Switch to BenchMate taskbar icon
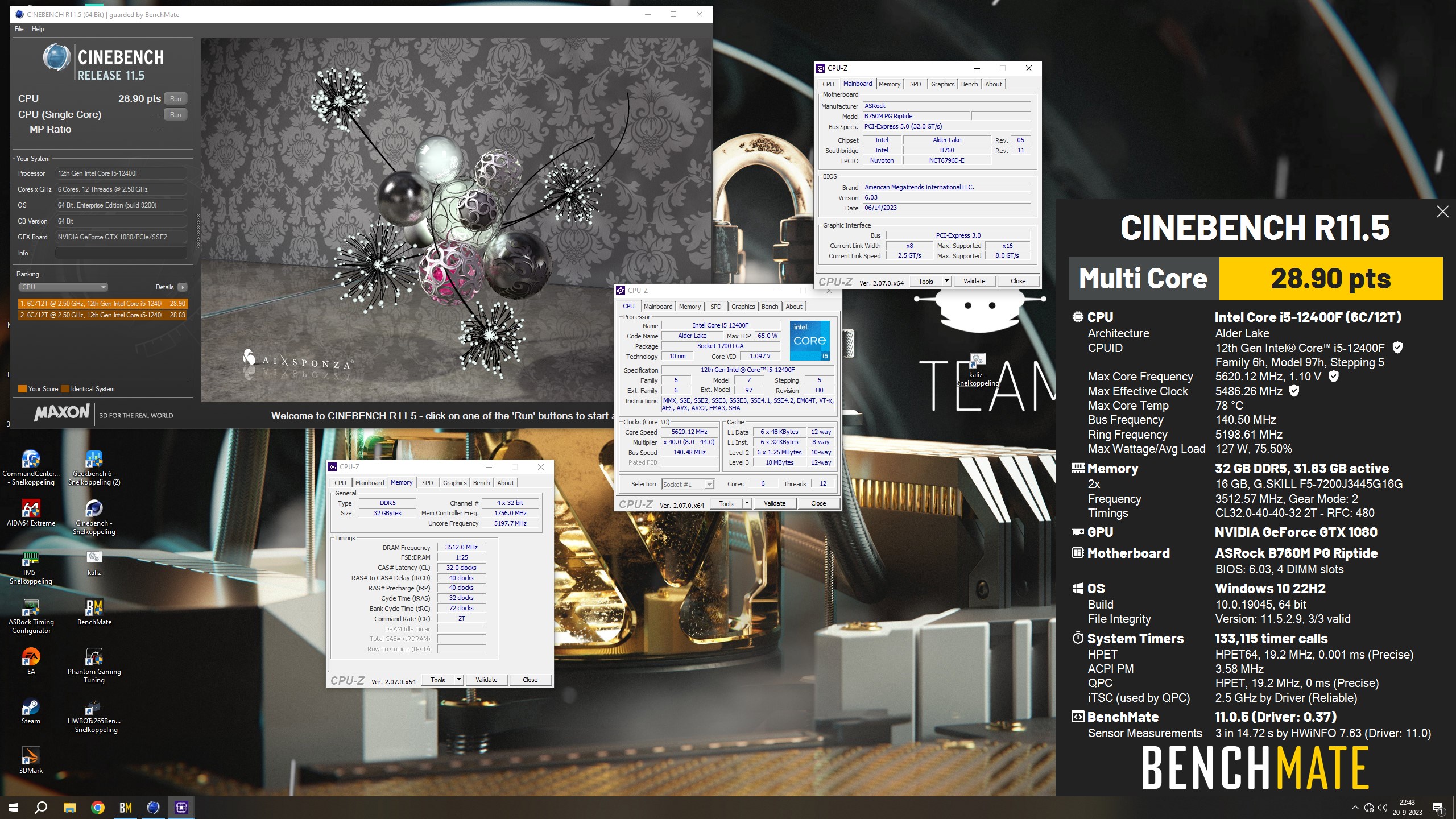 pos(126,807)
